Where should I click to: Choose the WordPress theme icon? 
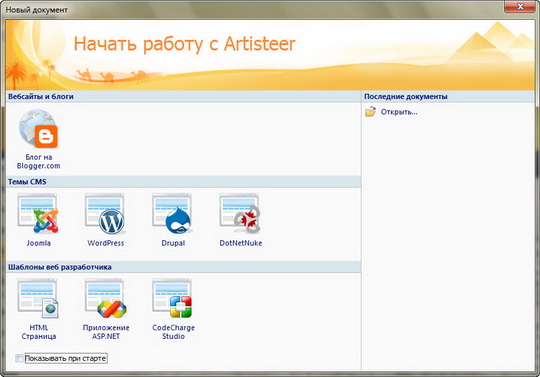click(105, 213)
